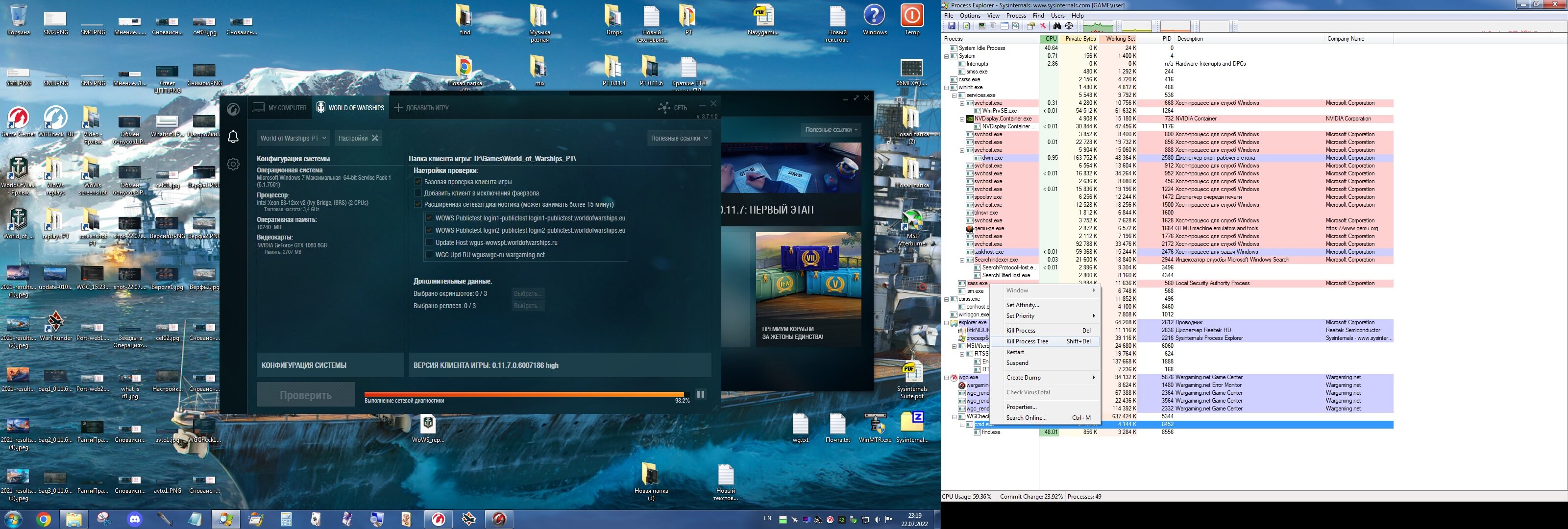Select the Game Center desktop shortcut
This screenshot has height=529, width=1568.
[18, 122]
